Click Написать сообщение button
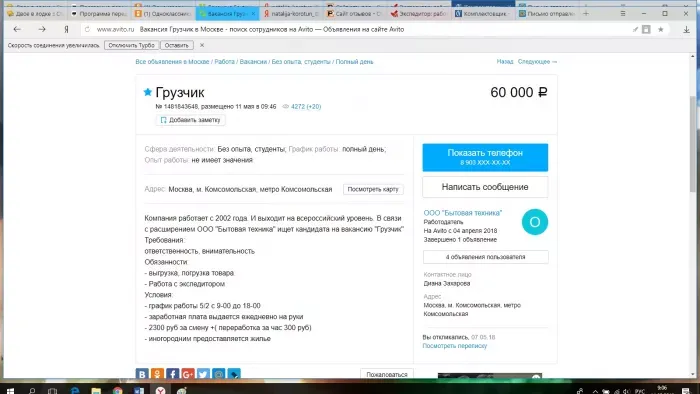The image size is (700, 394). point(485,187)
